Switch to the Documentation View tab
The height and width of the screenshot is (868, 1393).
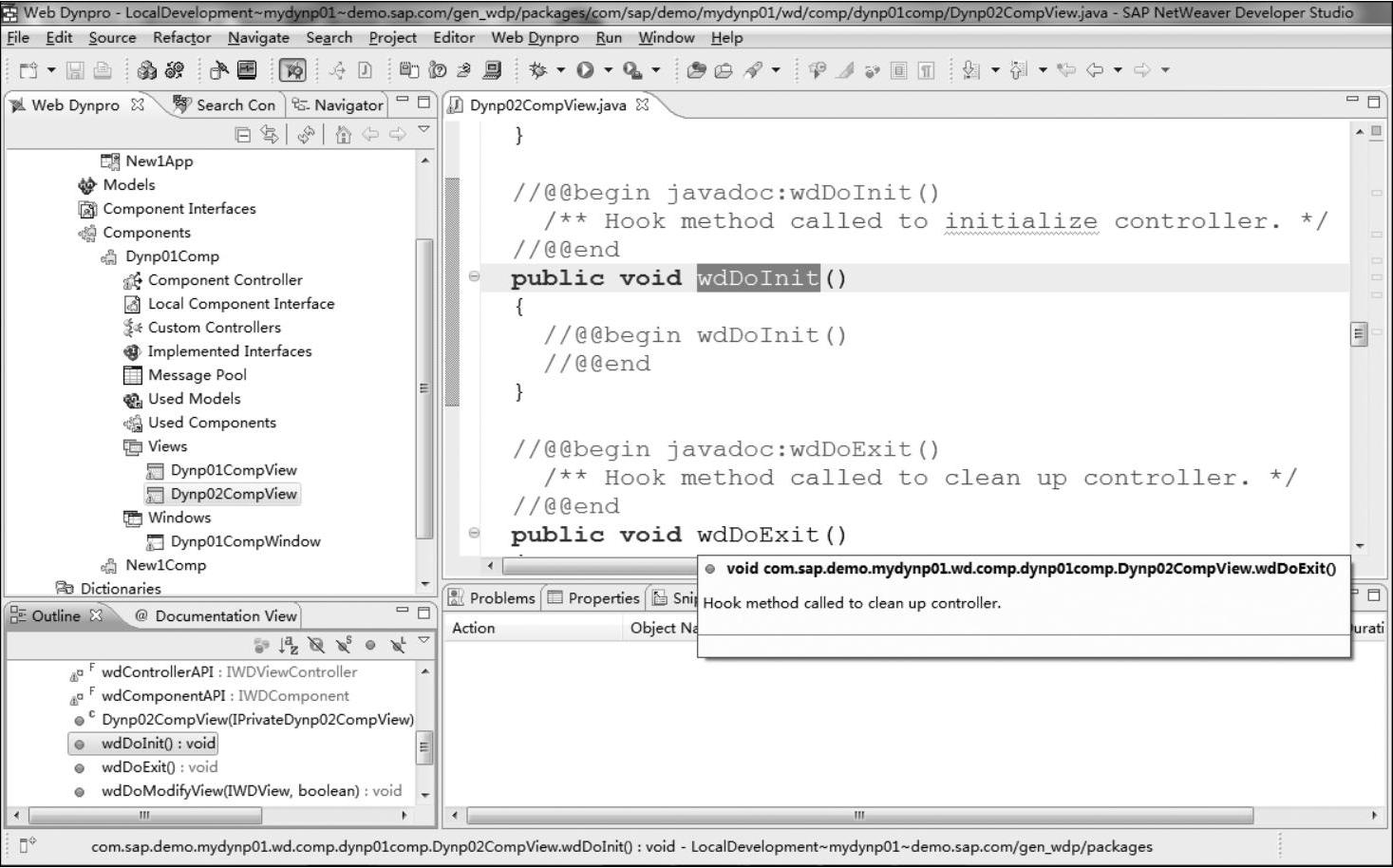[x=216, y=615]
